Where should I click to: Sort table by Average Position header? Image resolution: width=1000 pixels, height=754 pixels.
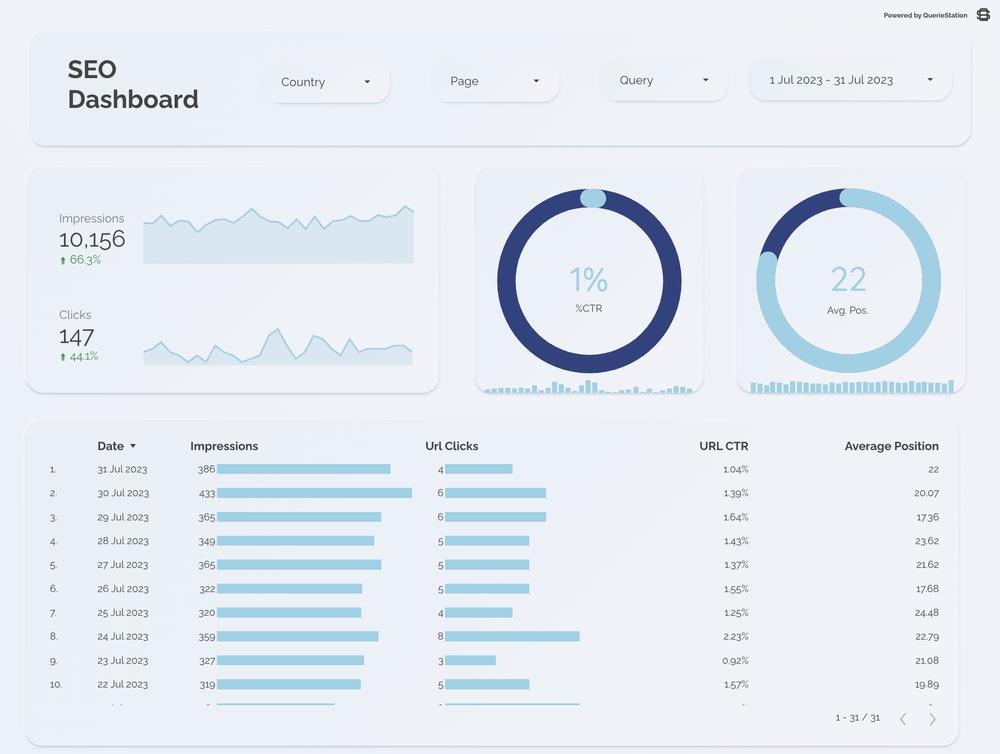pos(892,446)
